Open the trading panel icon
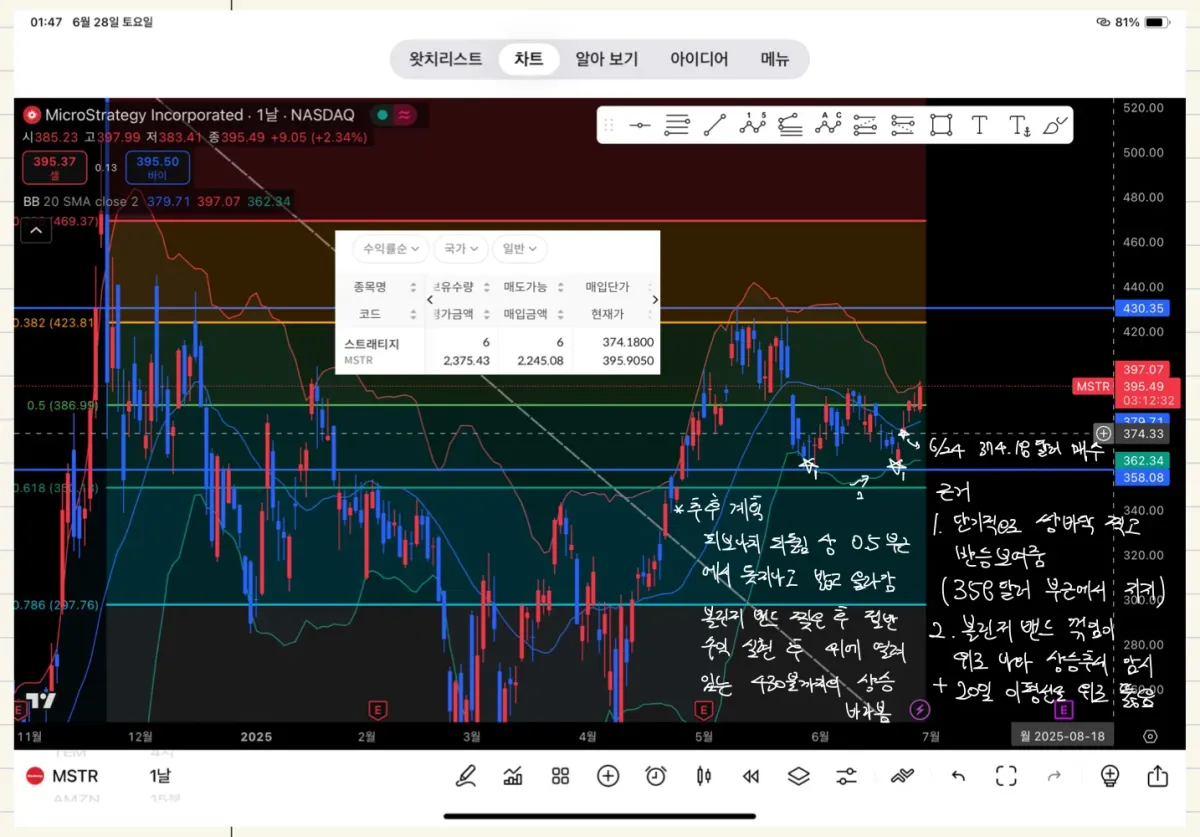1200x837 pixels. tap(902, 776)
